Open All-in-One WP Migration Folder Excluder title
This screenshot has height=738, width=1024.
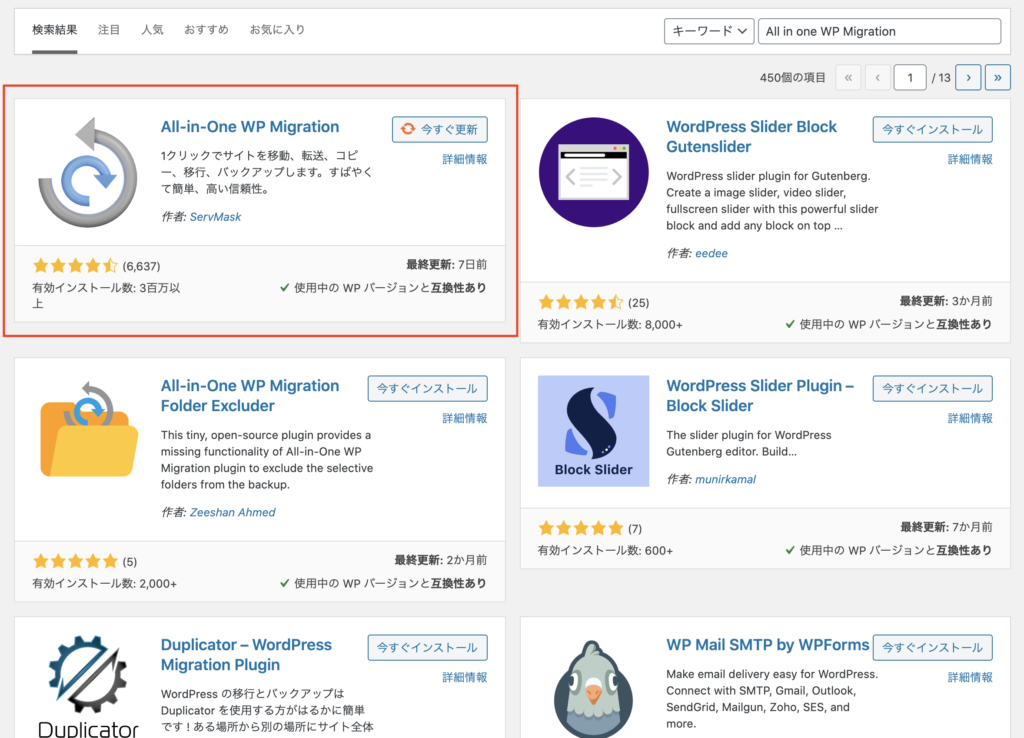coord(250,396)
